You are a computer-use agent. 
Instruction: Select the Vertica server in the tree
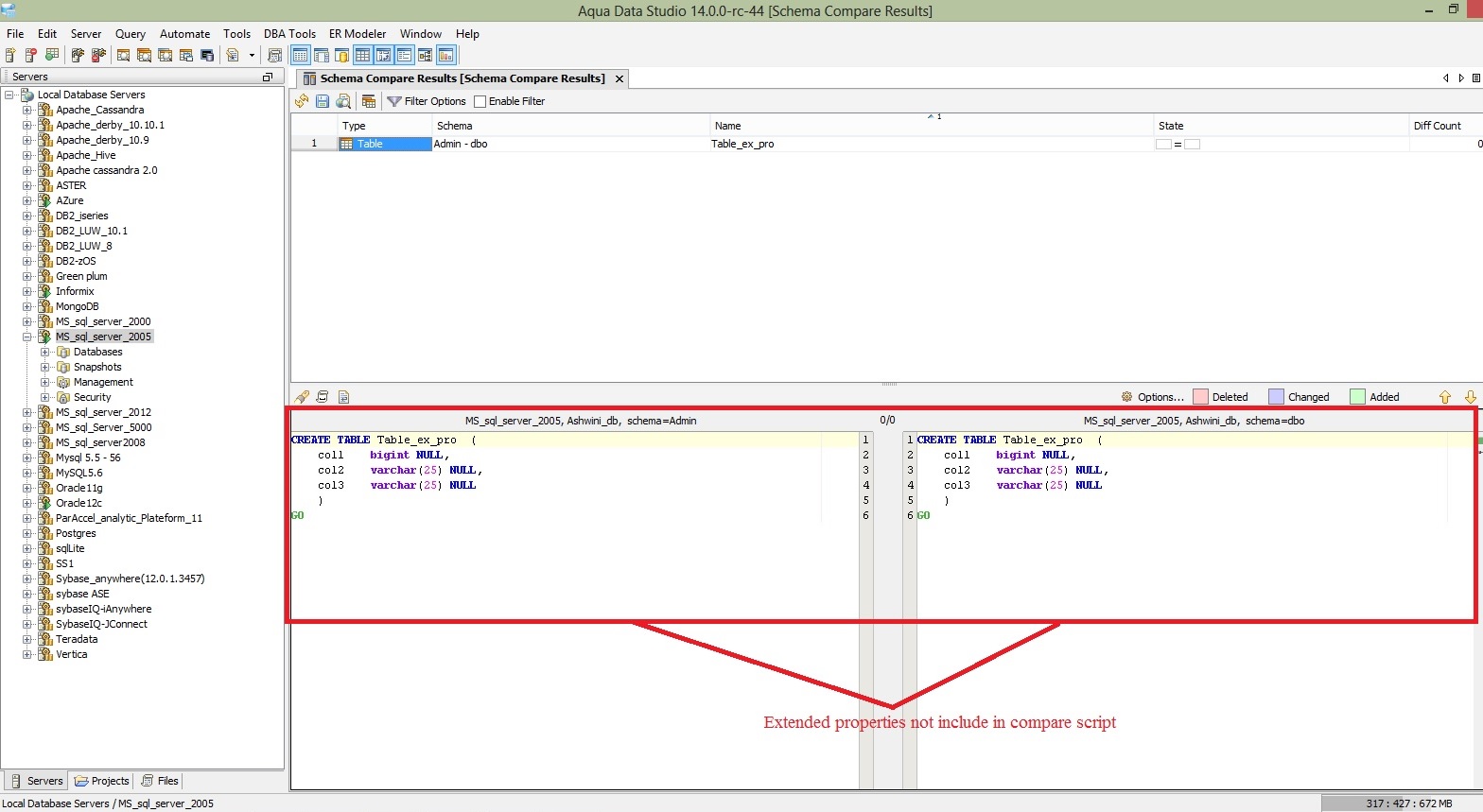pos(71,654)
